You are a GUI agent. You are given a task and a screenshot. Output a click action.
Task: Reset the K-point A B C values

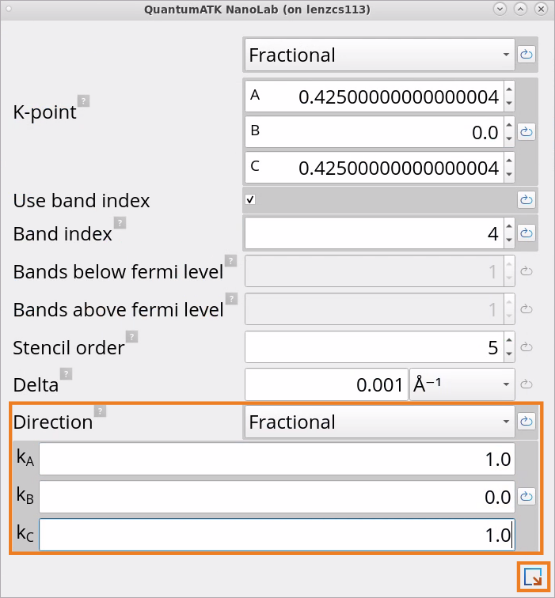coord(526,132)
